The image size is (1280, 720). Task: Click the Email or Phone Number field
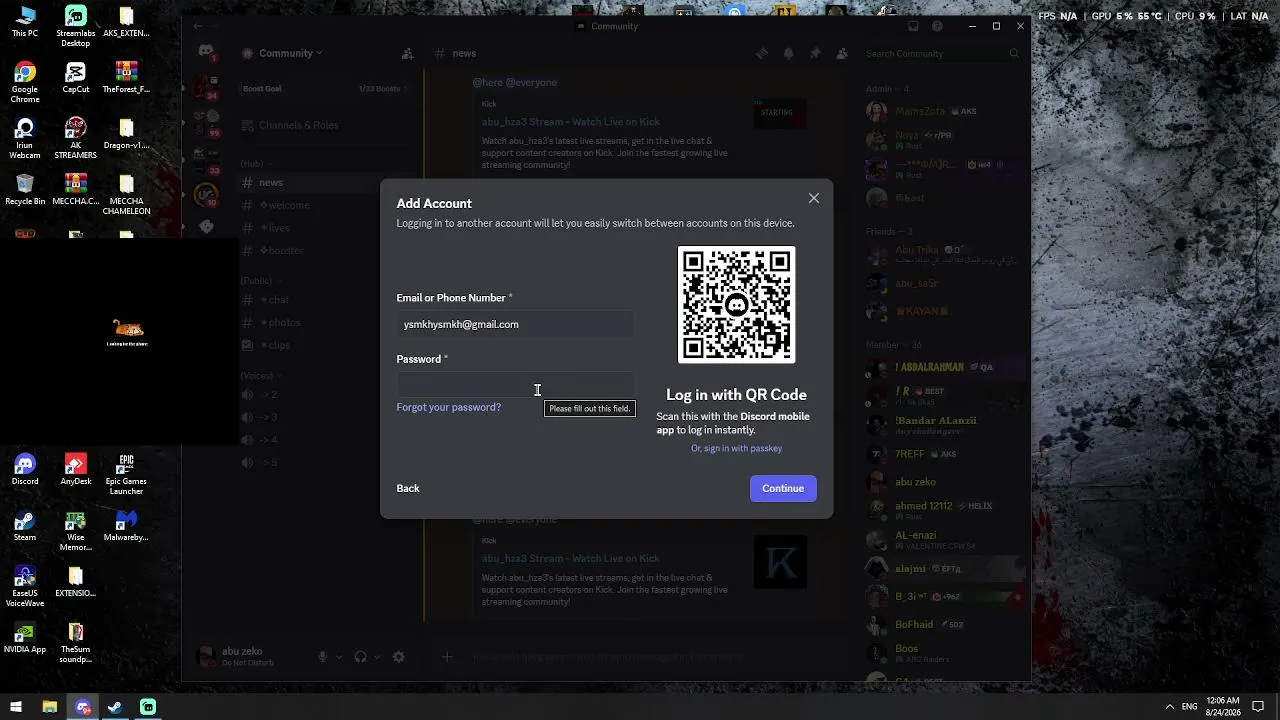tap(515, 324)
